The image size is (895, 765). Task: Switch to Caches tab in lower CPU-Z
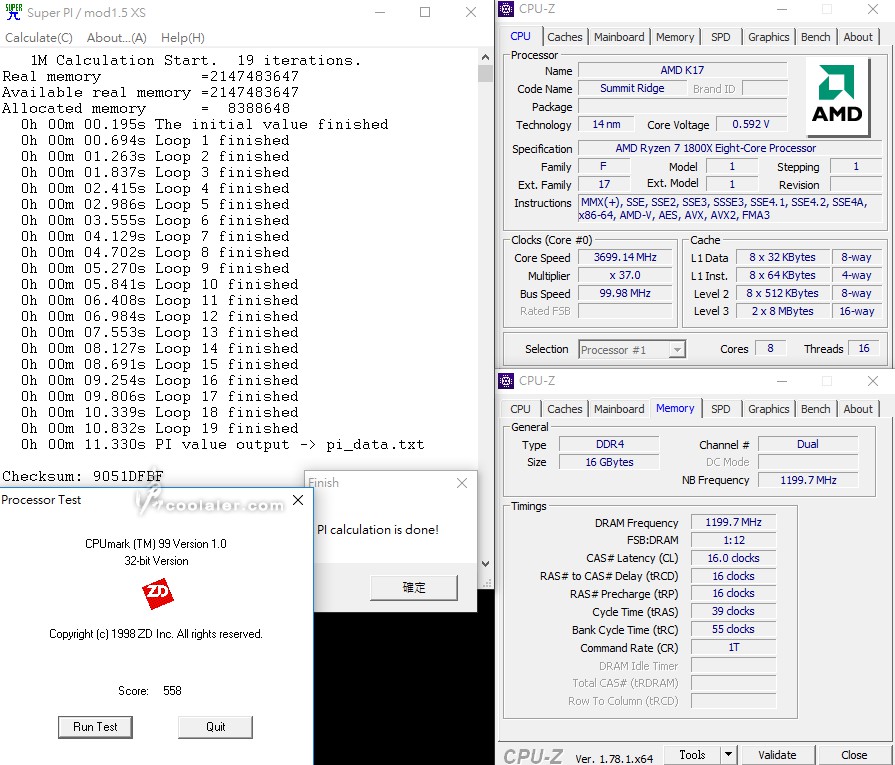click(x=565, y=409)
